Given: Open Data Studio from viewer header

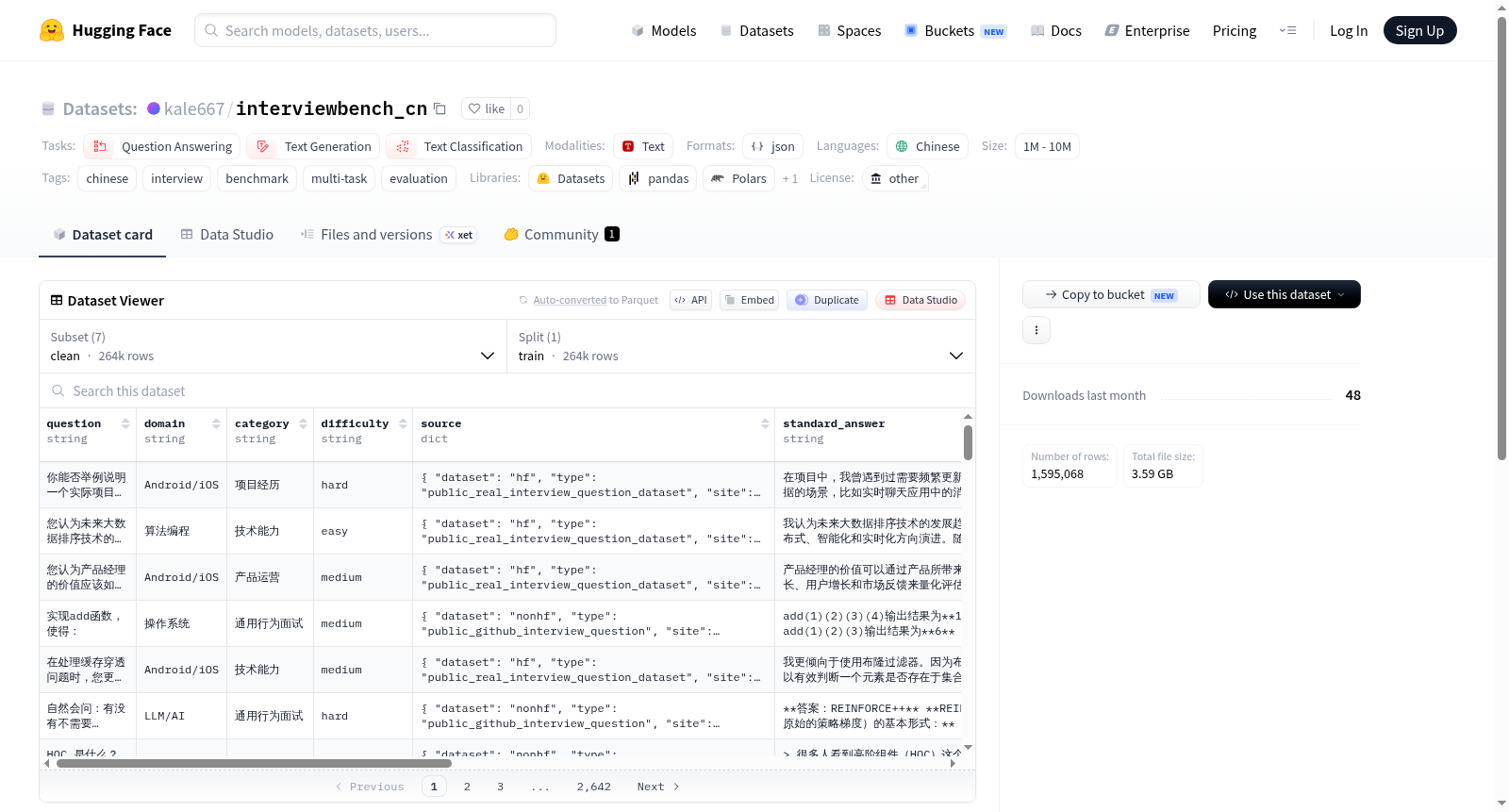Looking at the screenshot, I should [x=920, y=300].
